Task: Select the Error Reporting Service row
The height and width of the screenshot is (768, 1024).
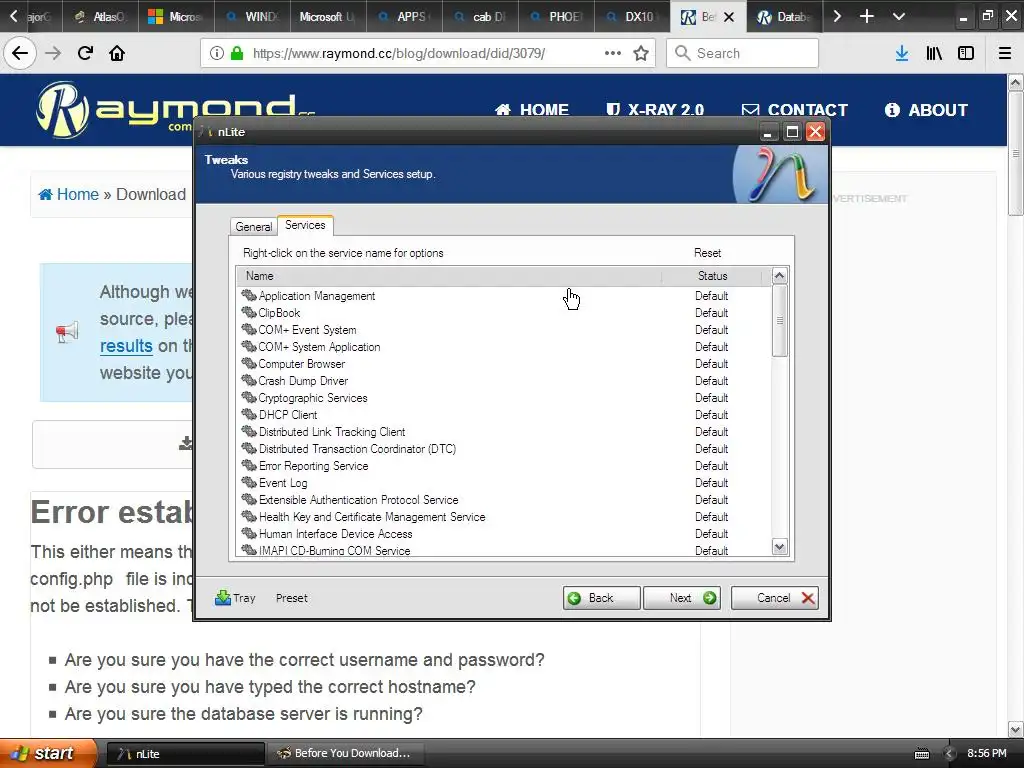Action: [x=503, y=466]
